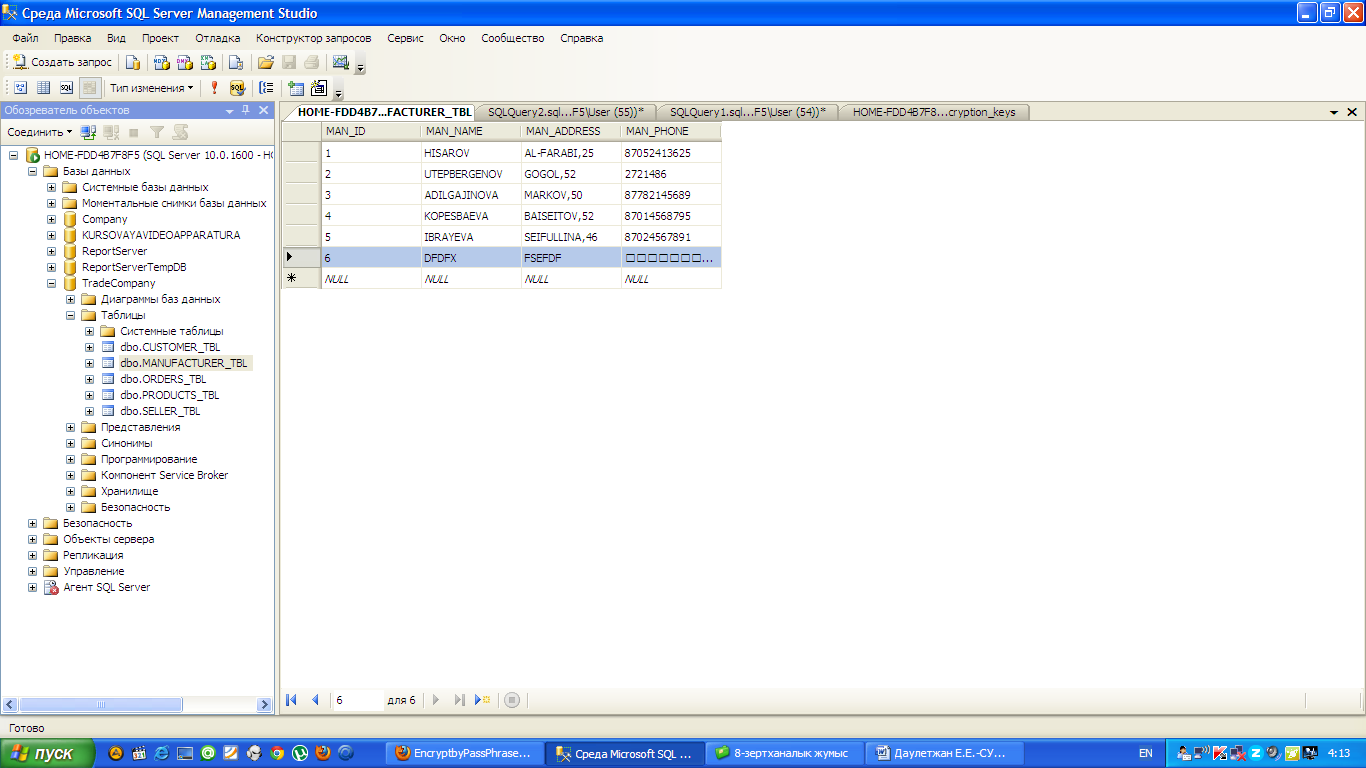Screen dimensions: 1366x768
Task: Click the connect Object Explorer icon
Action: (x=88, y=132)
